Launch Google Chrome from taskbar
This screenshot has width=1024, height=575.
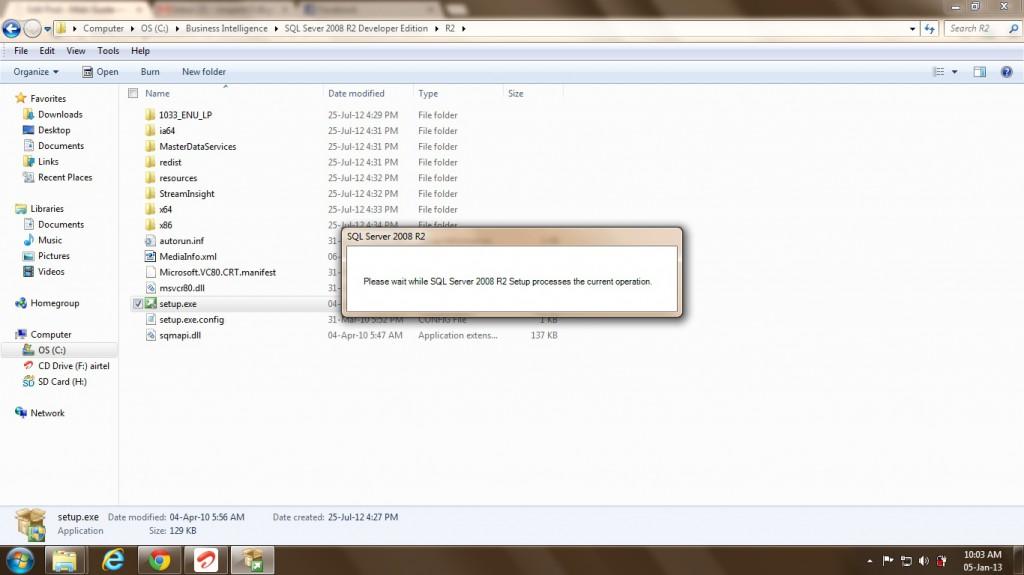tap(159, 561)
